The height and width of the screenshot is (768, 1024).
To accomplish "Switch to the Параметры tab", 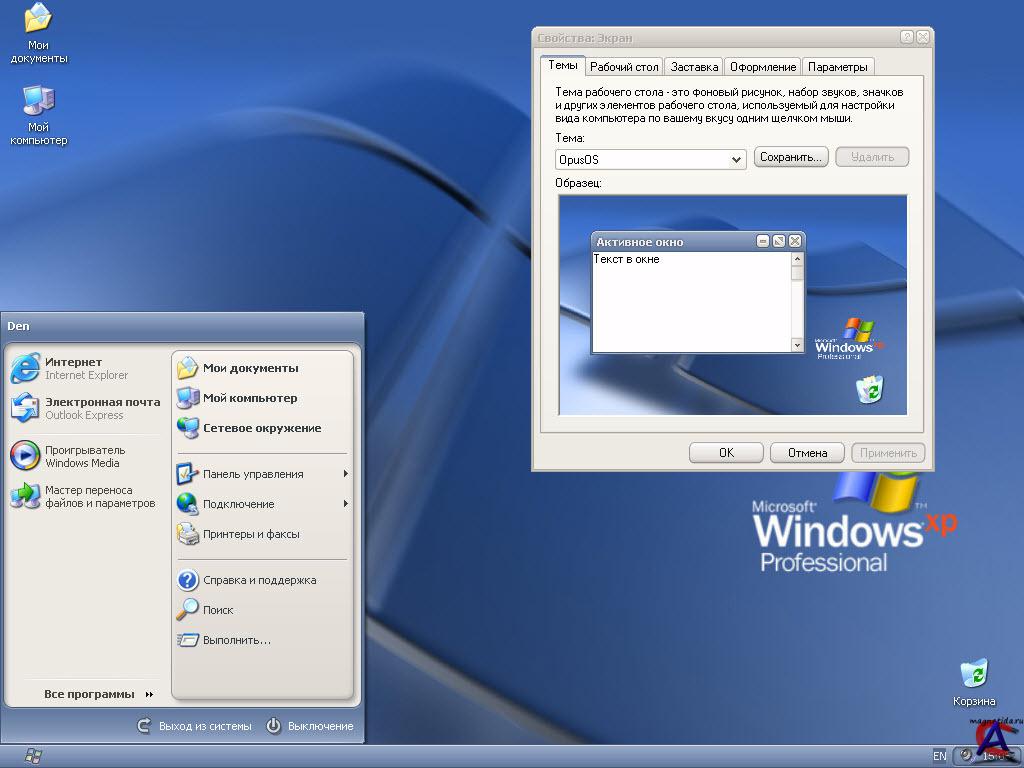I will click(x=838, y=67).
